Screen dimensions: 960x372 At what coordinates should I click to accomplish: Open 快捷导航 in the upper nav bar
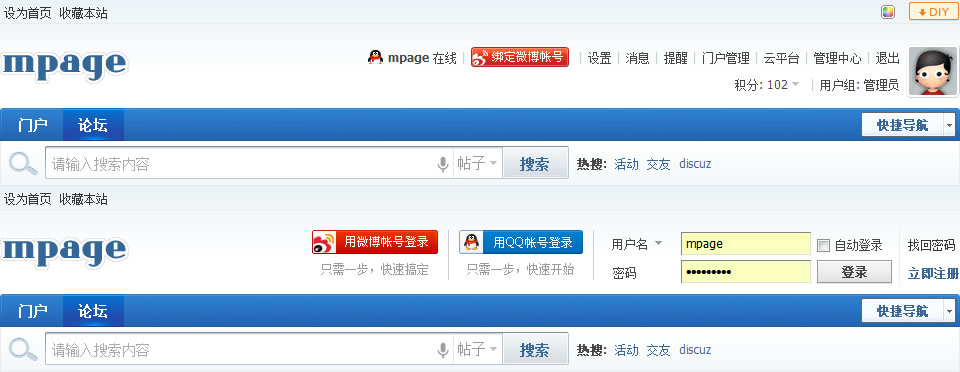pos(908,125)
